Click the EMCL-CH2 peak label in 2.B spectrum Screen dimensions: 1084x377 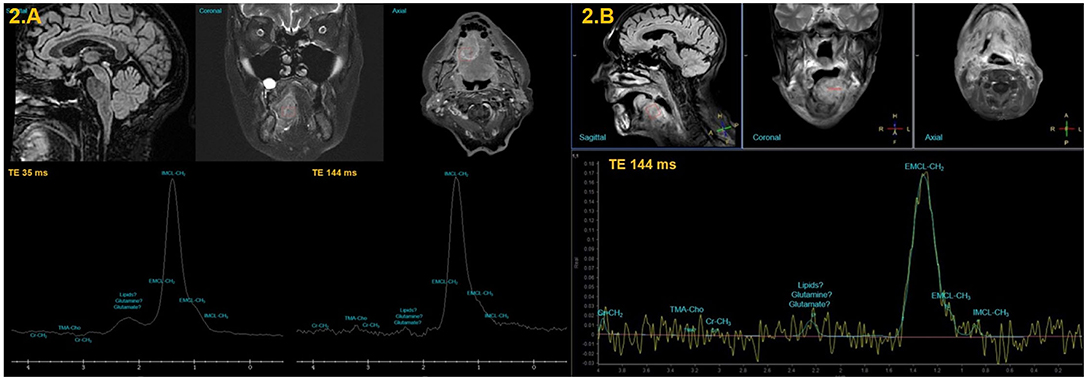pyautogui.click(x=924, y=167)
